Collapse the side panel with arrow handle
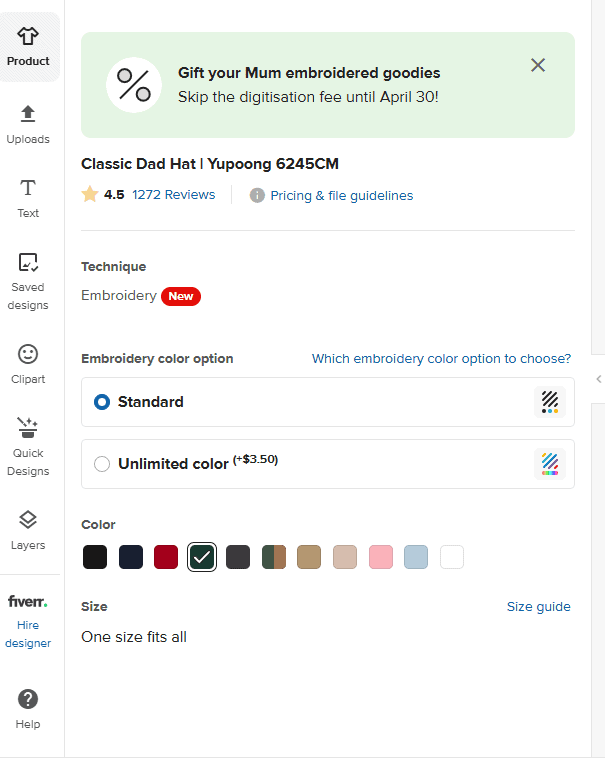 (598, 378)
